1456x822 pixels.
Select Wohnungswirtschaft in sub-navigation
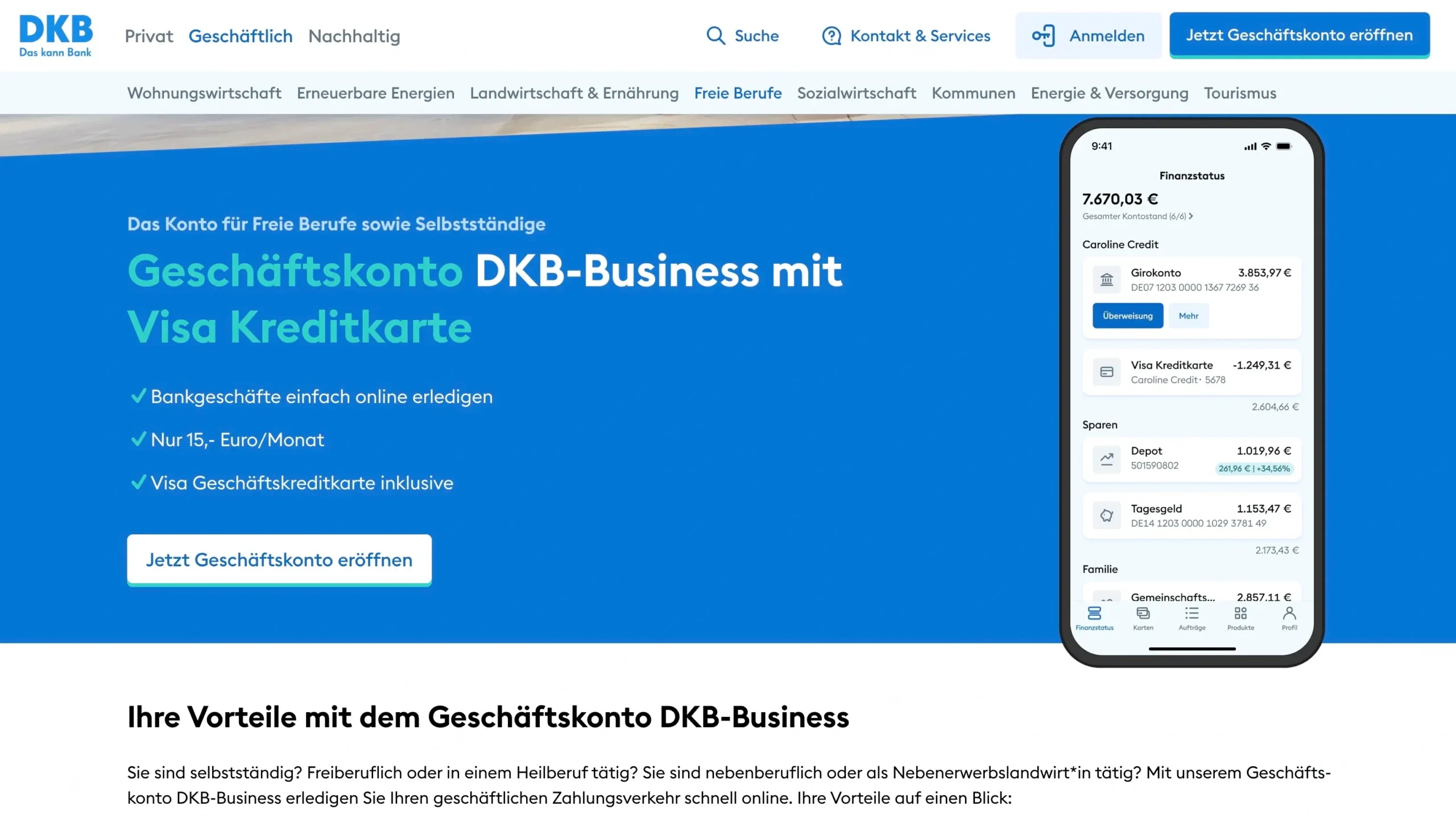click(204, 93)
